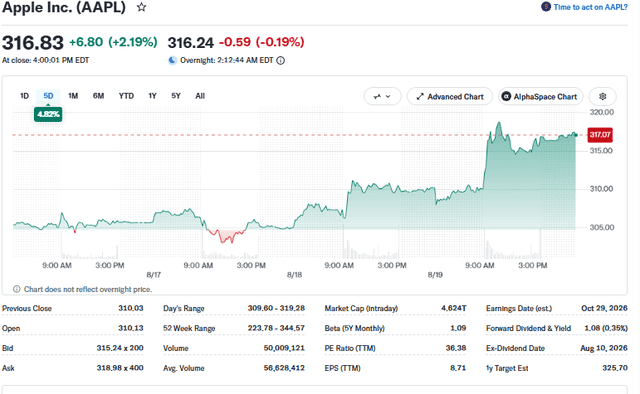Viewport: 640px width, 394px height.
Task: Click the Forward Dividend & Yield label
Action: [528, 328]
